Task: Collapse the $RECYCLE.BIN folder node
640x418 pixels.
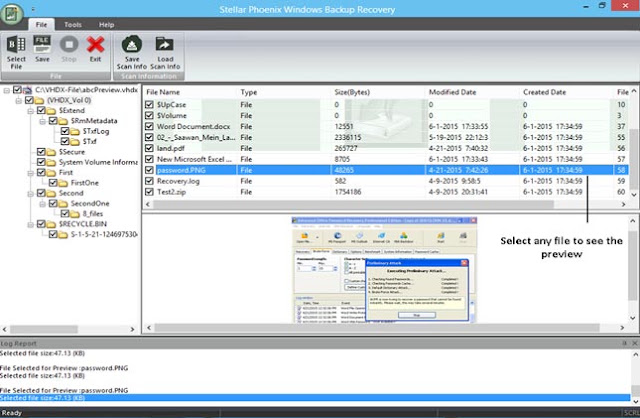Action: [30, 224]
